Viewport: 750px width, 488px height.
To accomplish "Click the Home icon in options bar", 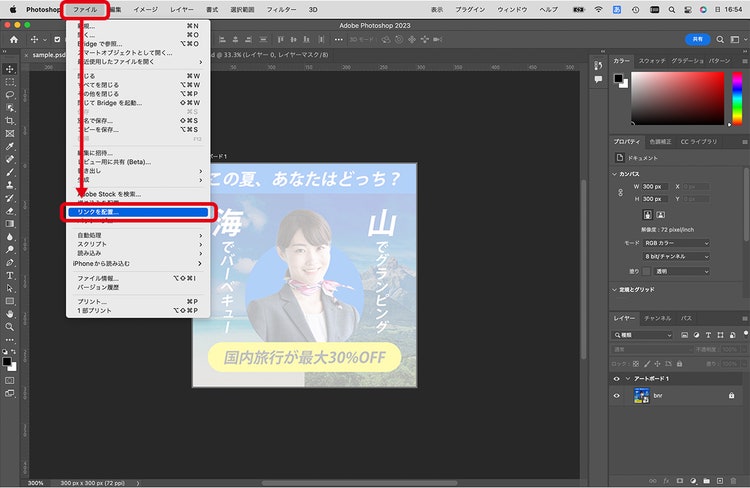I will (14, 40).
